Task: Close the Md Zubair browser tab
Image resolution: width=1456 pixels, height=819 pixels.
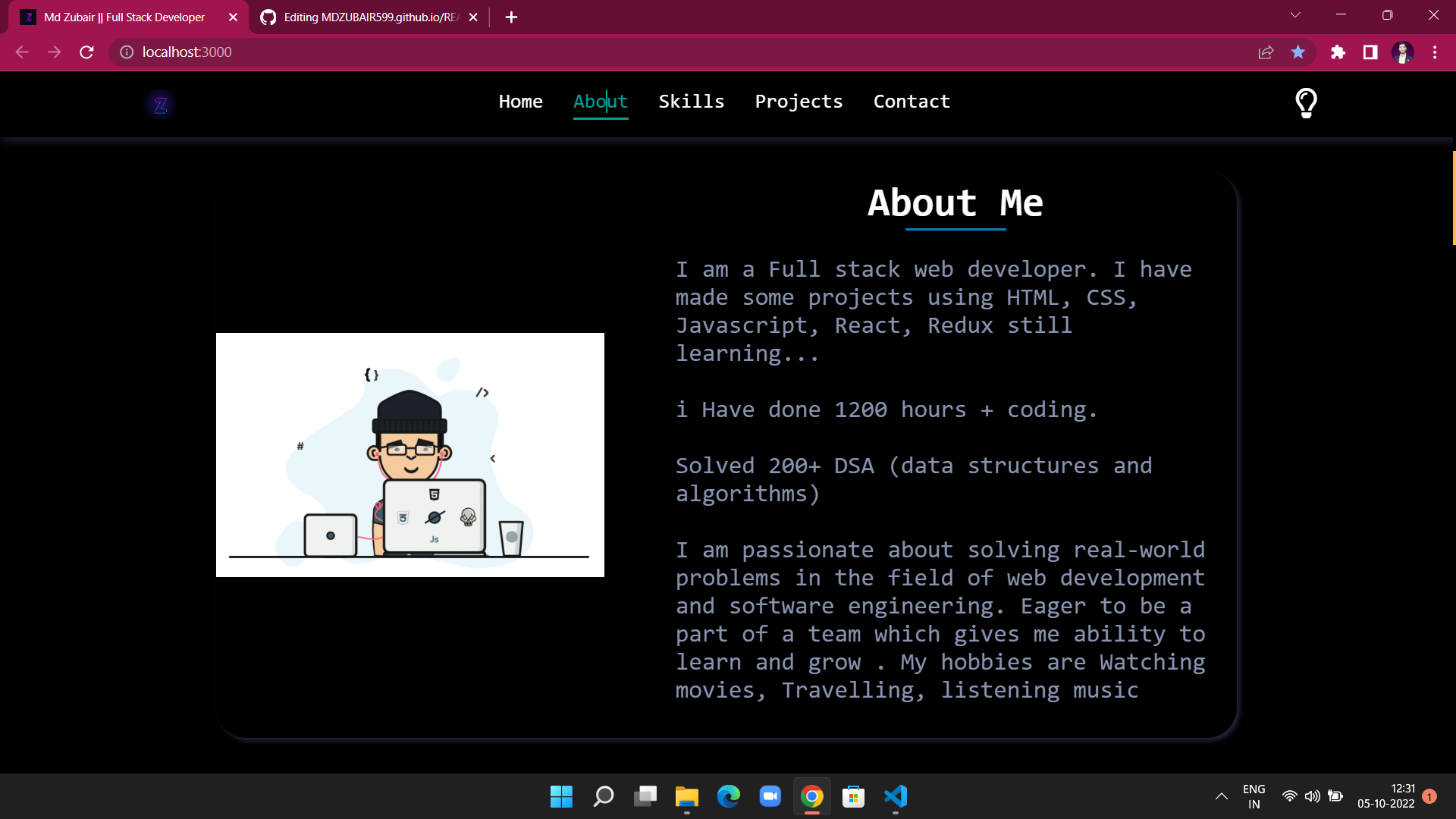Action: (x=233, y=17)
